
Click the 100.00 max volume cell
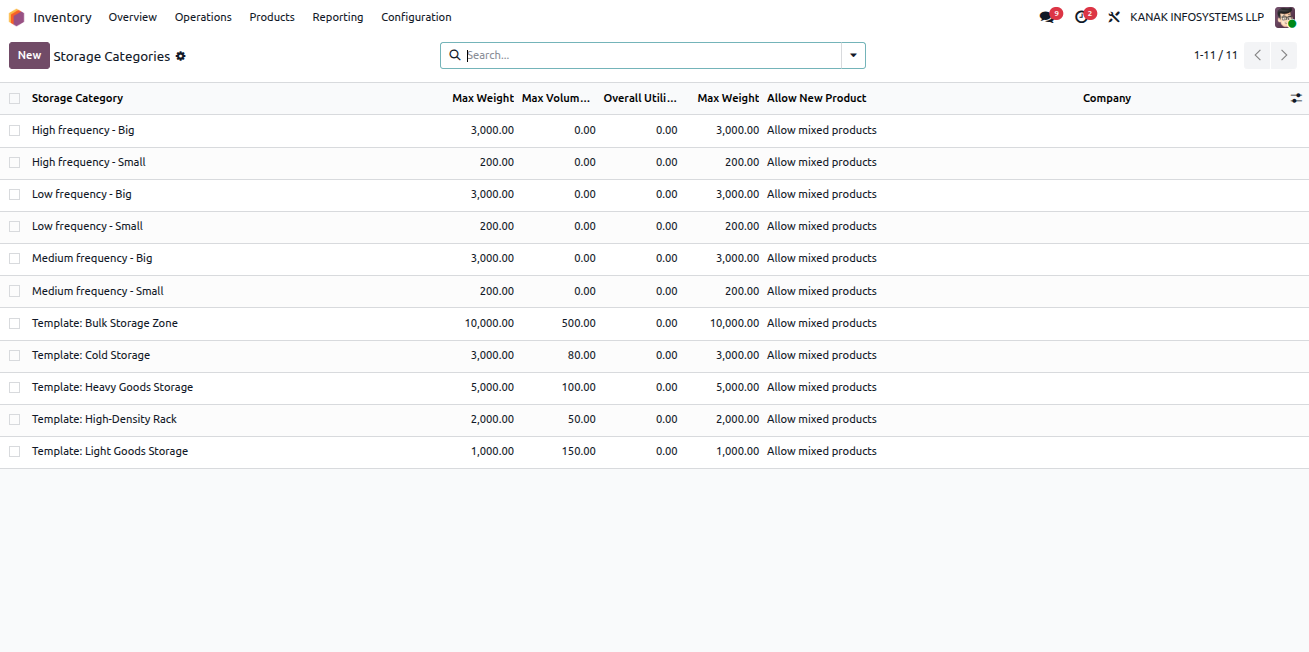point(578,387)
